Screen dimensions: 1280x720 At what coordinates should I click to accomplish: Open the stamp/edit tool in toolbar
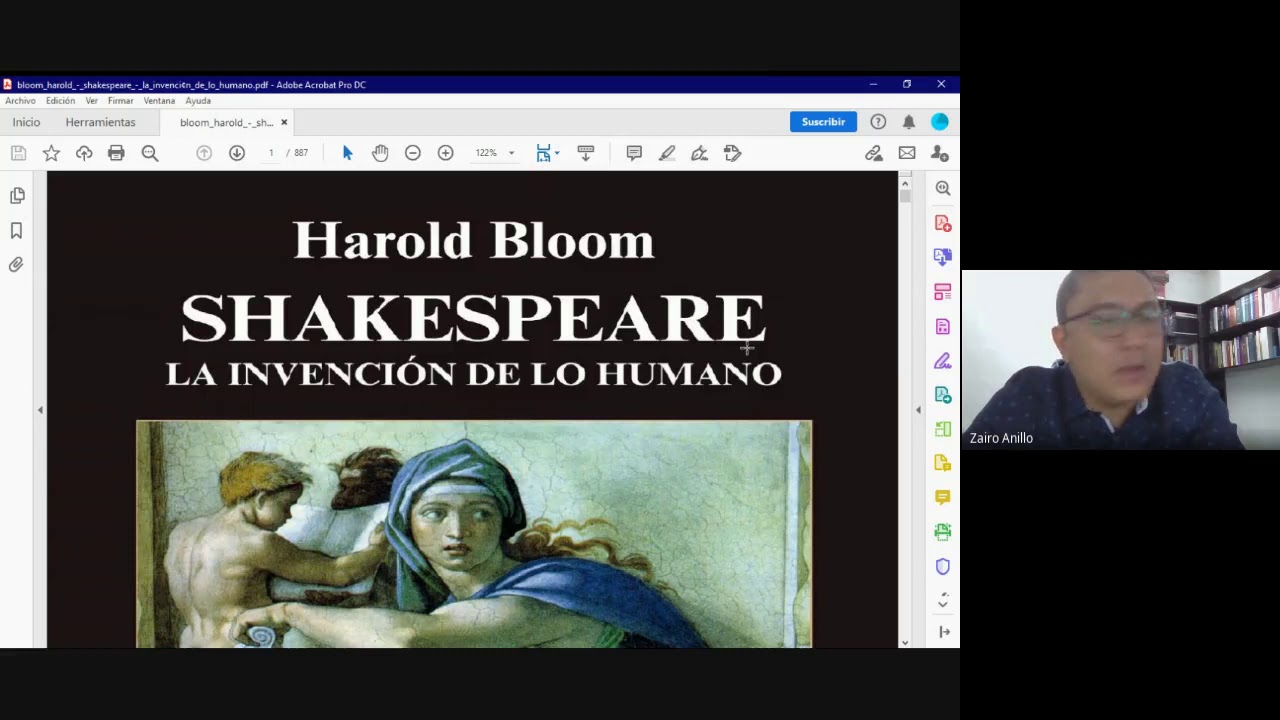[x=733, y=153]
